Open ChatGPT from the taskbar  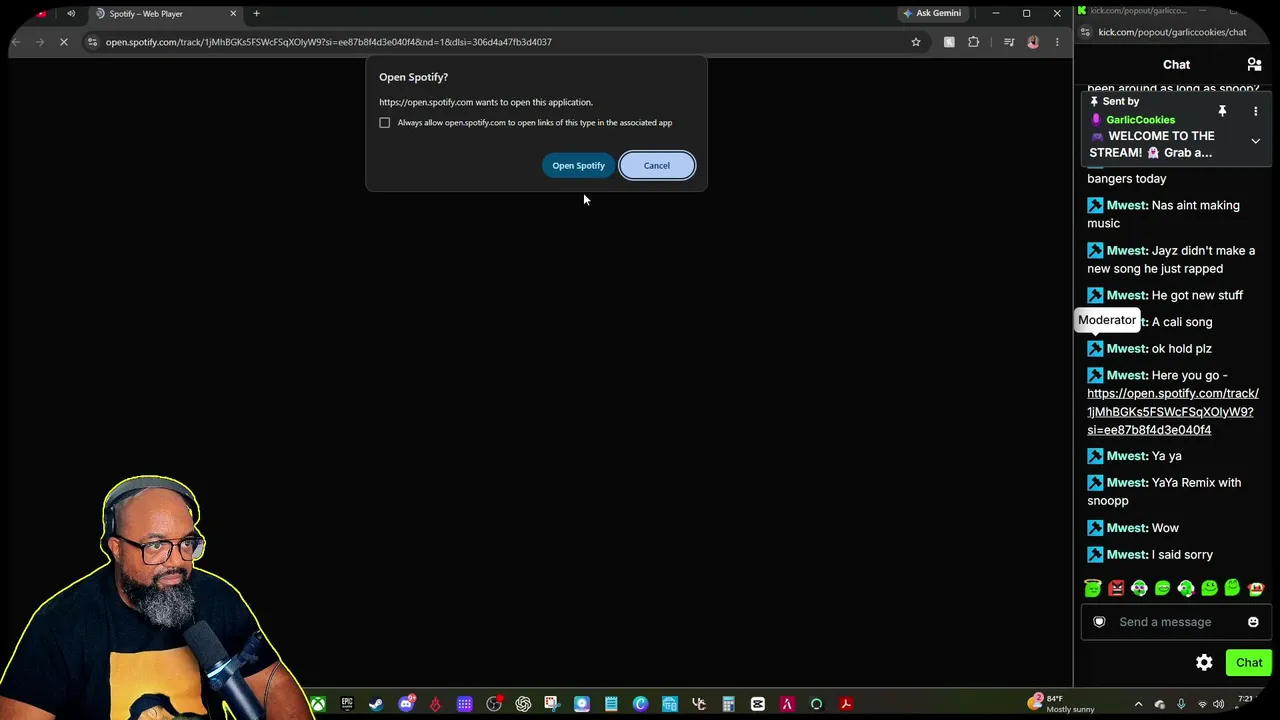tap(523, 704)
